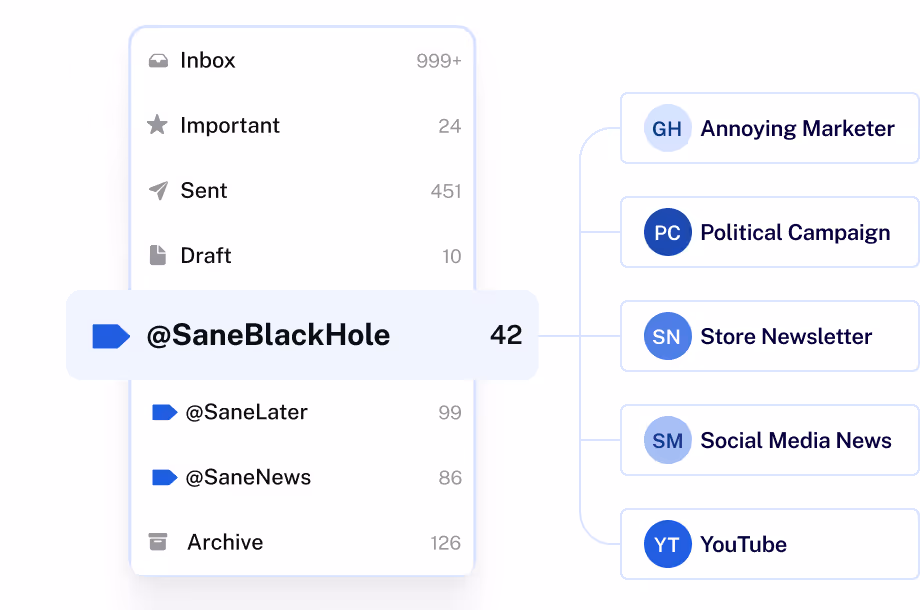This screenshot has height=610, width=920.
Task: Go to the Sent folder
Action: pos(303,190)
